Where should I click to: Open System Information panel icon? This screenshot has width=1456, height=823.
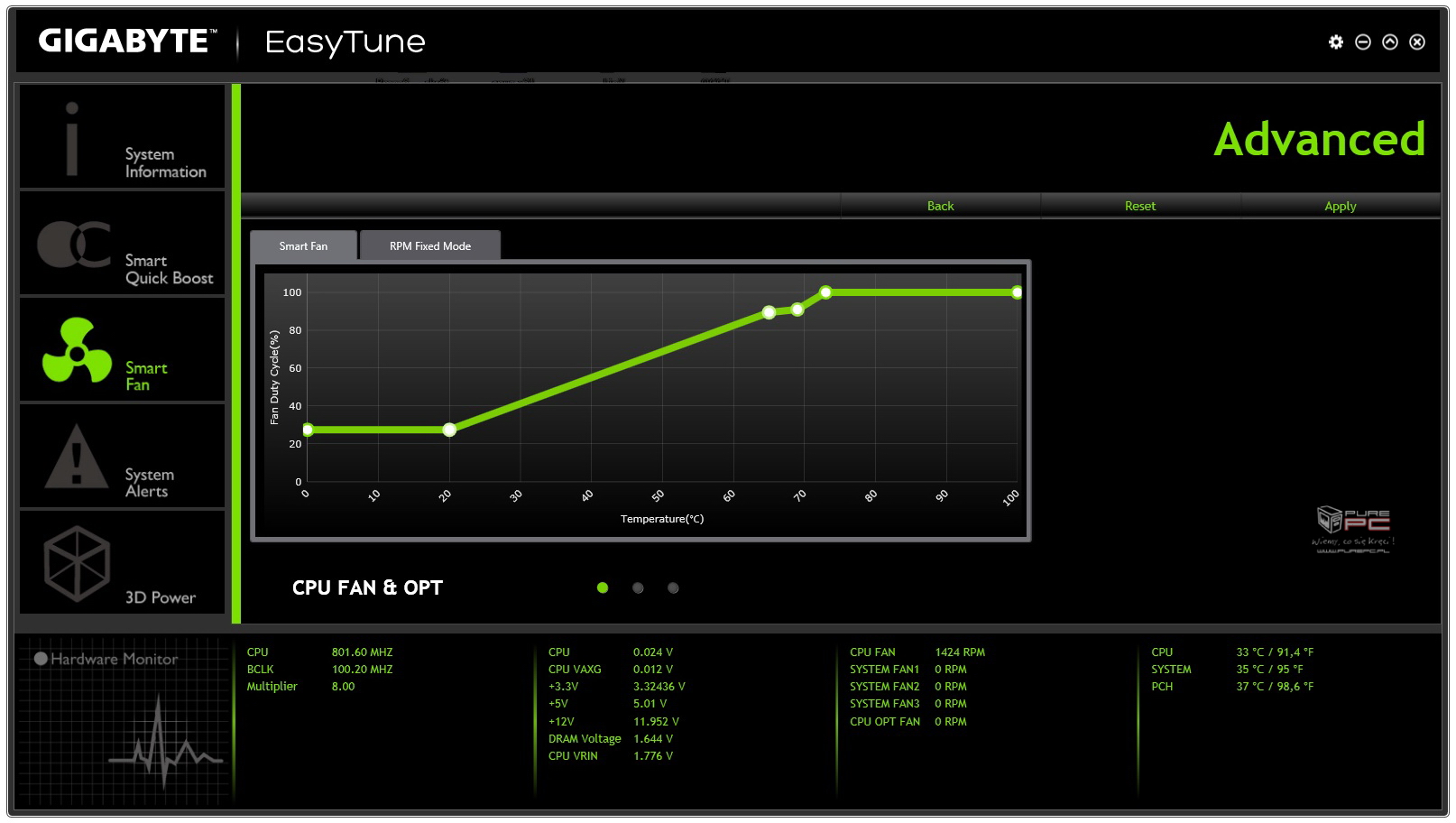tap(72, 138)
